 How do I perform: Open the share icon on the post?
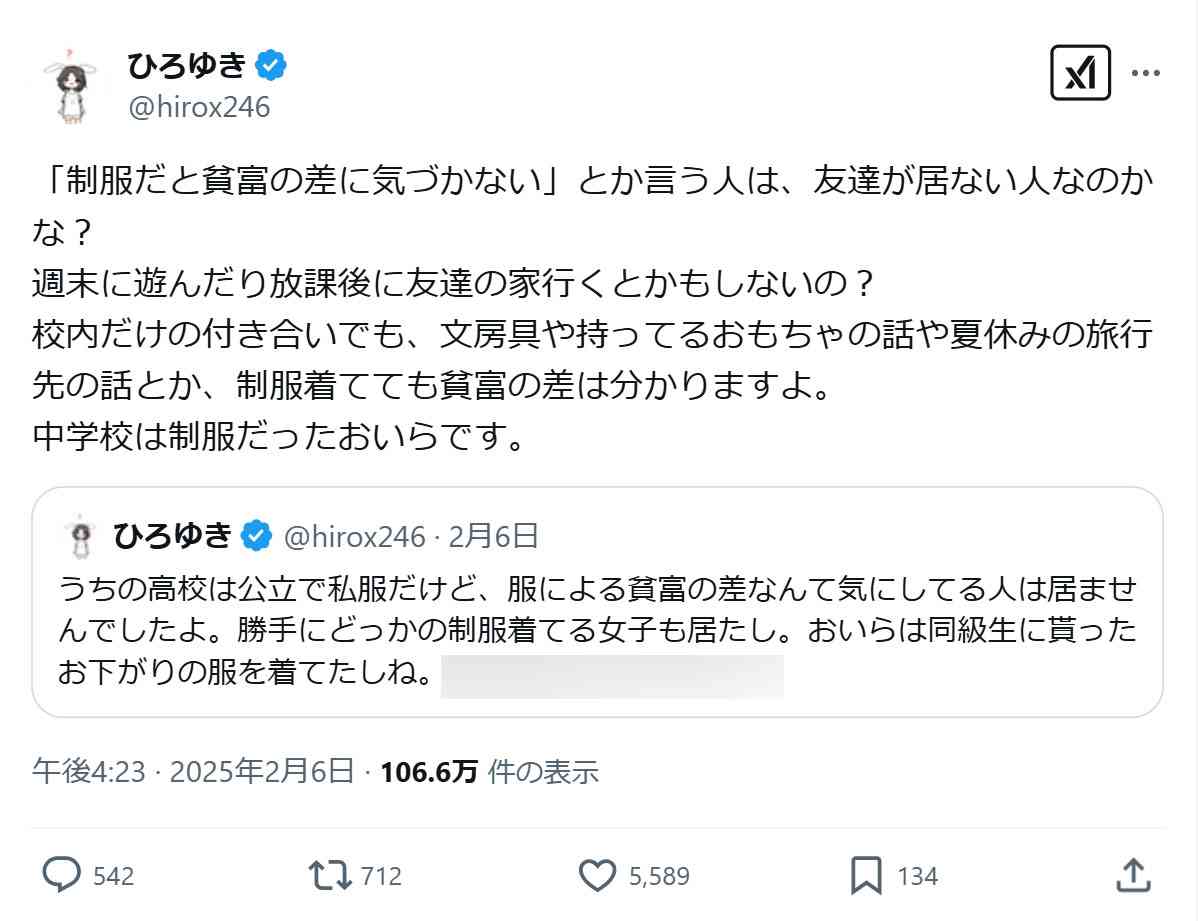pos(1135,875)
